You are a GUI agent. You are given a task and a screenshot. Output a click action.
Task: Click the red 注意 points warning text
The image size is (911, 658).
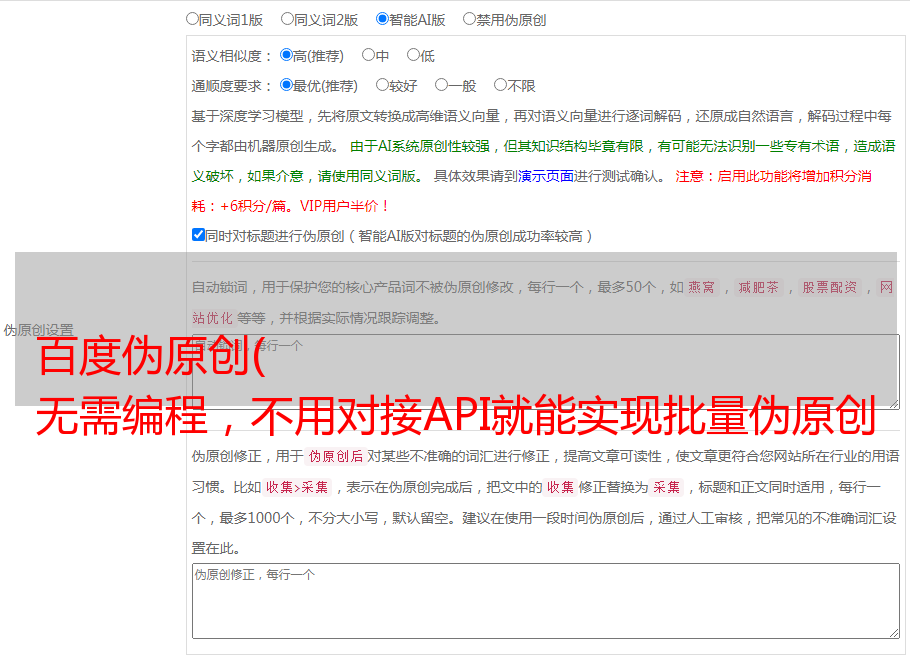pos(532,191)
